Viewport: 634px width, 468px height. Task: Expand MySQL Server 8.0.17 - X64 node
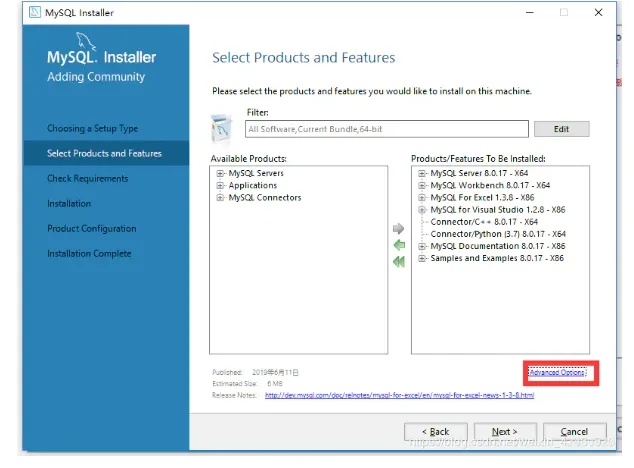[x=422, y=173]
